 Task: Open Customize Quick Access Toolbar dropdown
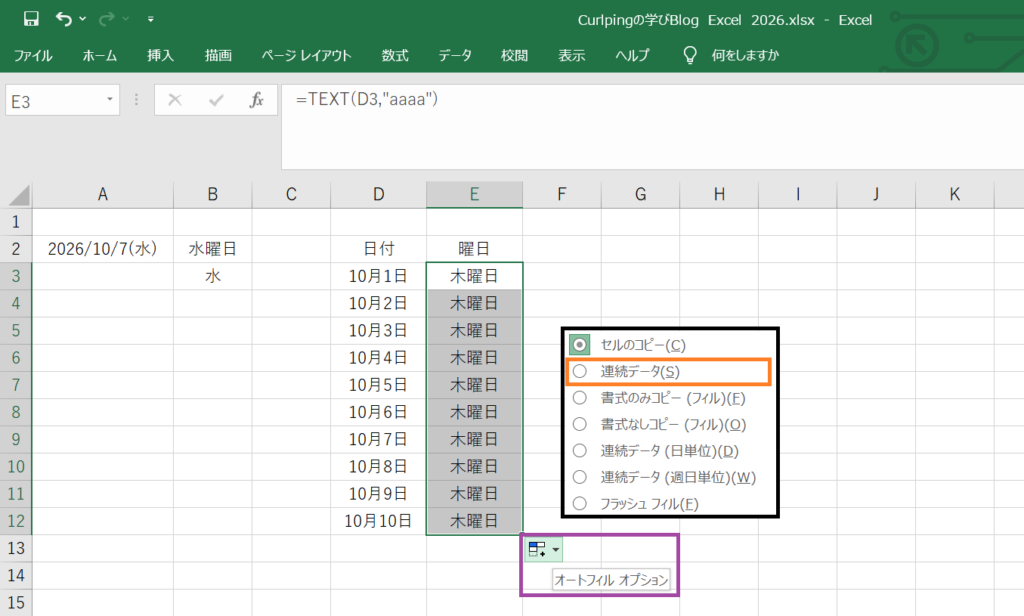pos(150,19)
